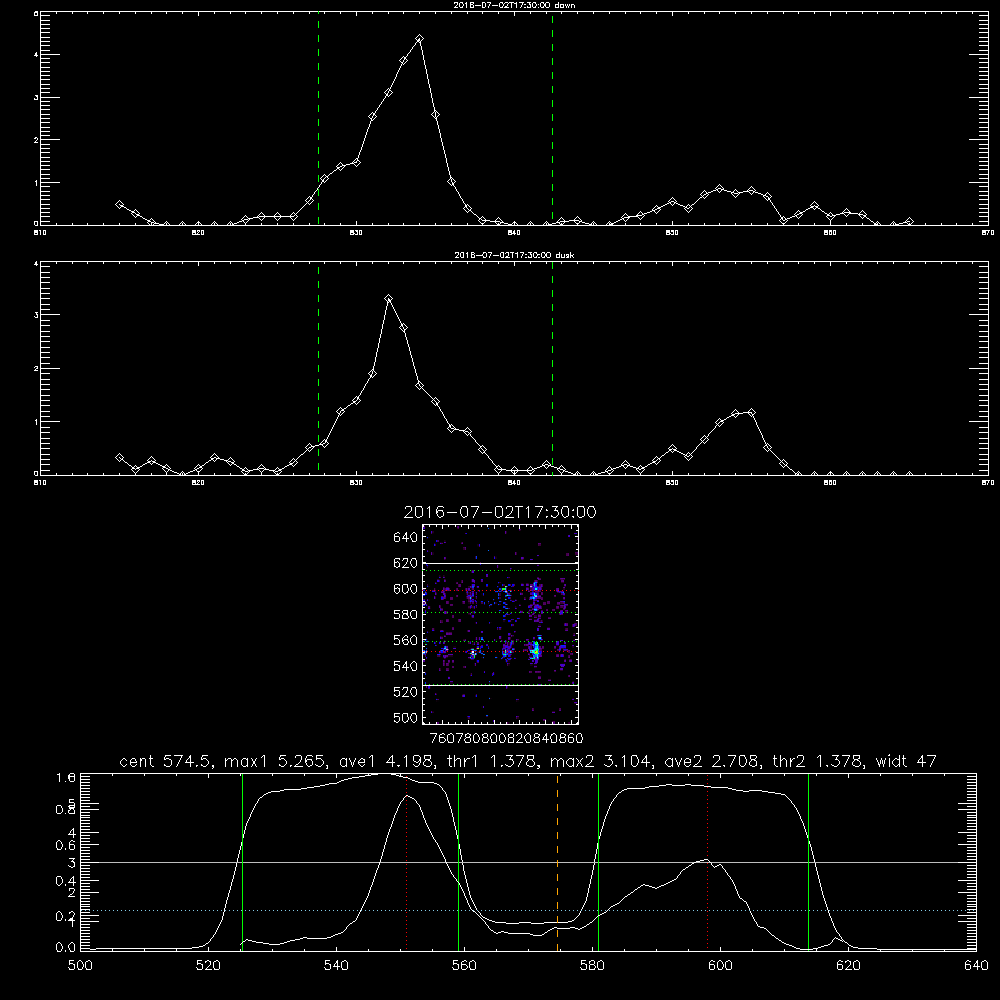Click the spectral image thumbnail
Image resolution: width=1000 pixels, height=1000 pixels.
click(x=500, y=624)
